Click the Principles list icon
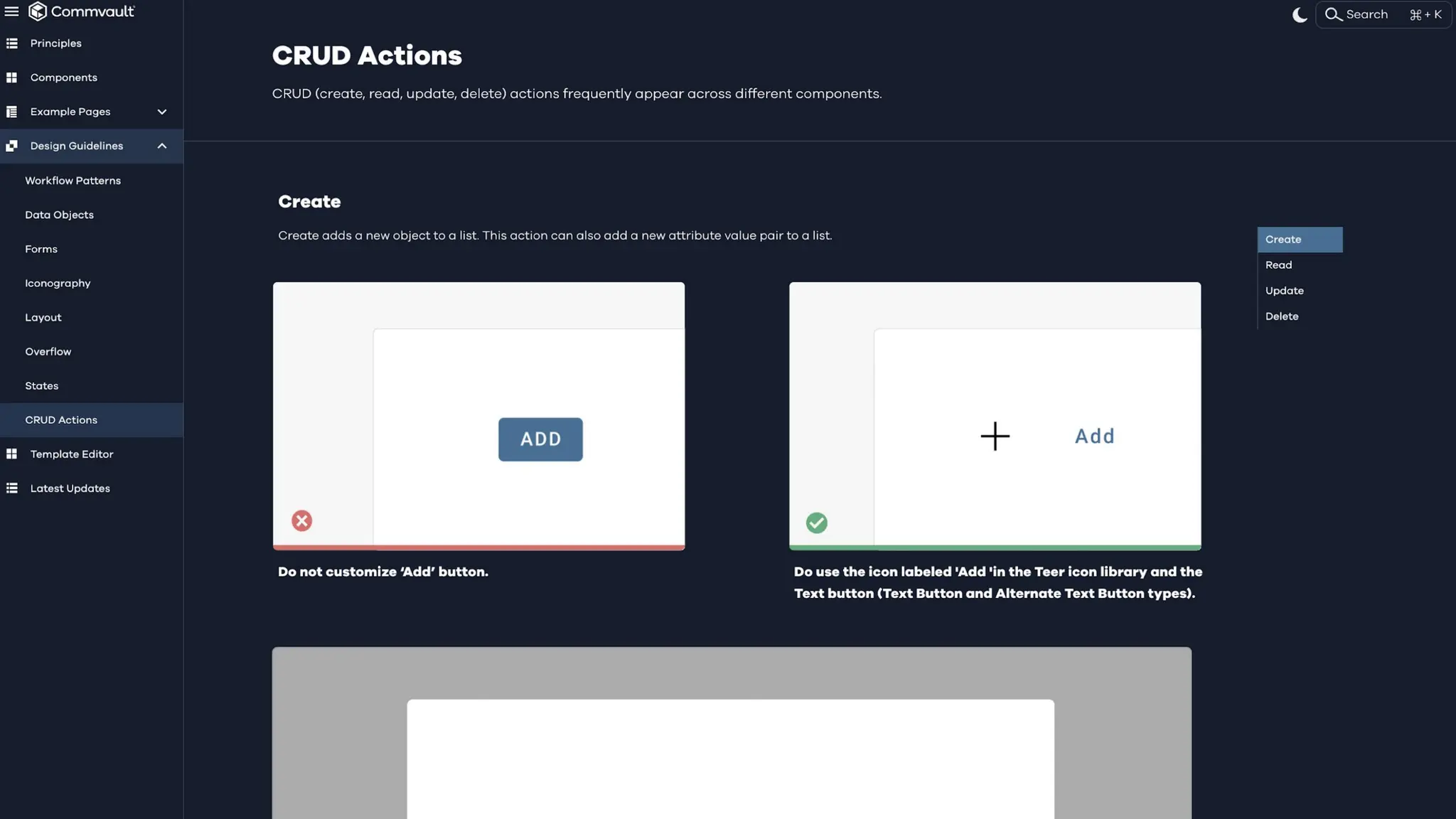 tap(11, 43)
